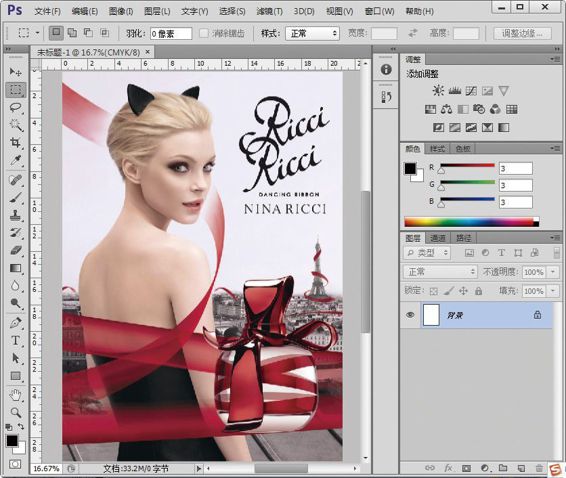Select the Pen tool
This screenshot has height=478, width=566.
point(15,323)
